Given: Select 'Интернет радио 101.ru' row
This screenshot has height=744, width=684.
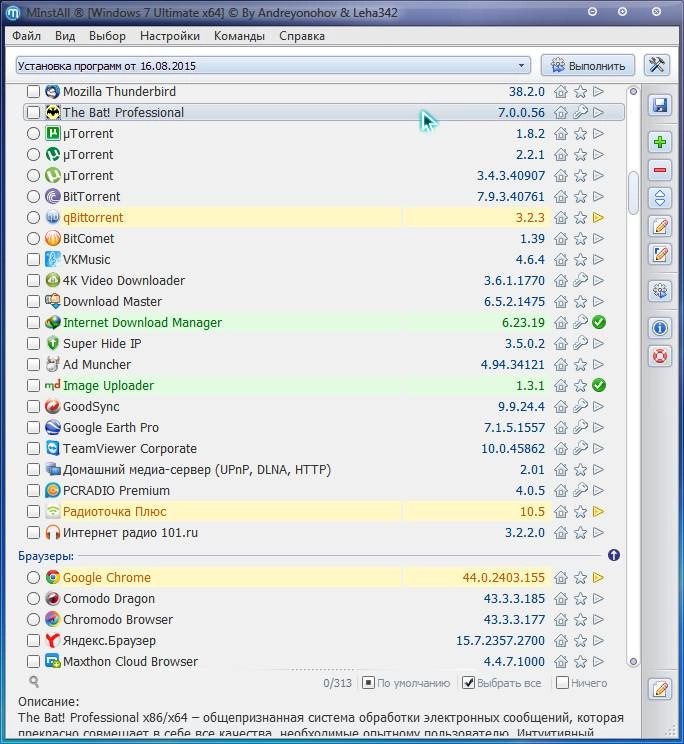Looking at the screenshot, I should (324, 533).
